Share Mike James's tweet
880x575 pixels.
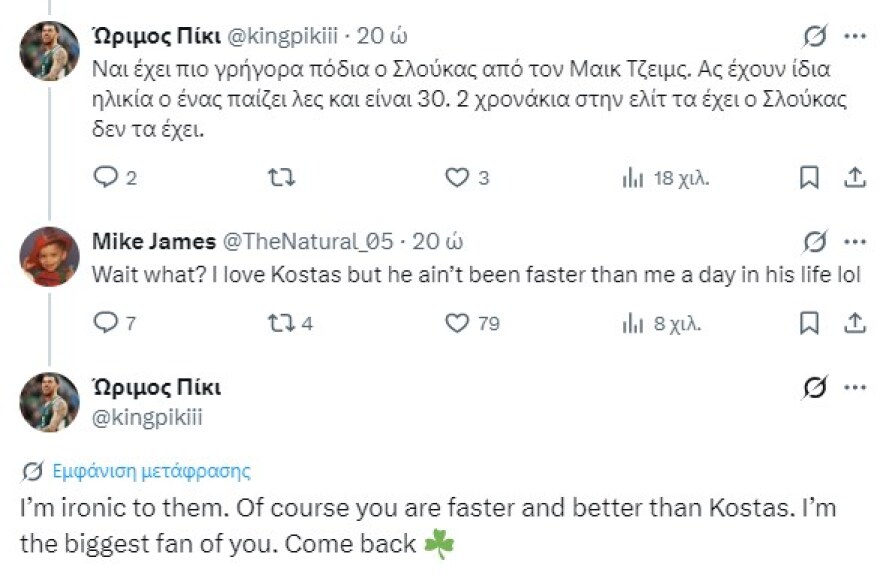pos(855,323)
